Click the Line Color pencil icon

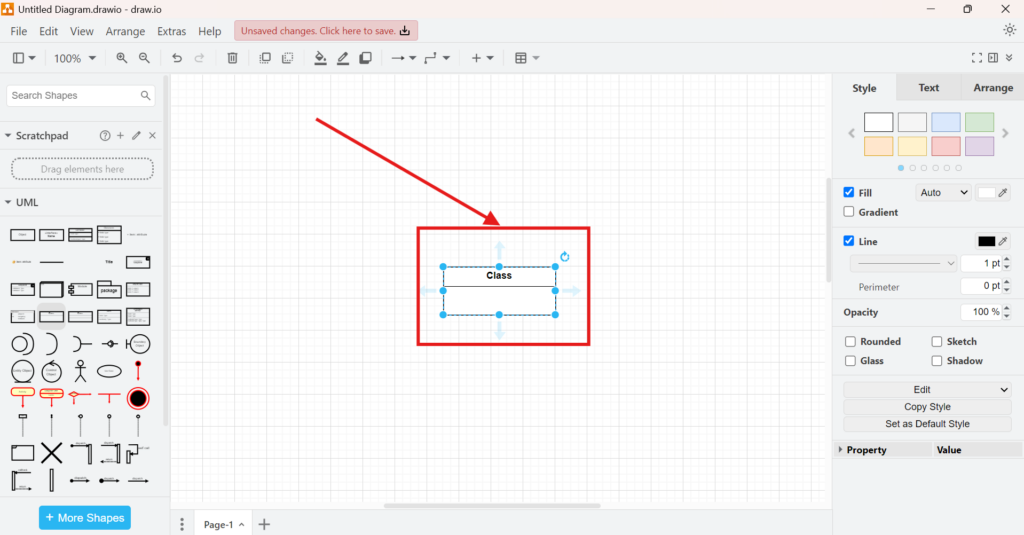(x=343, y=58)
